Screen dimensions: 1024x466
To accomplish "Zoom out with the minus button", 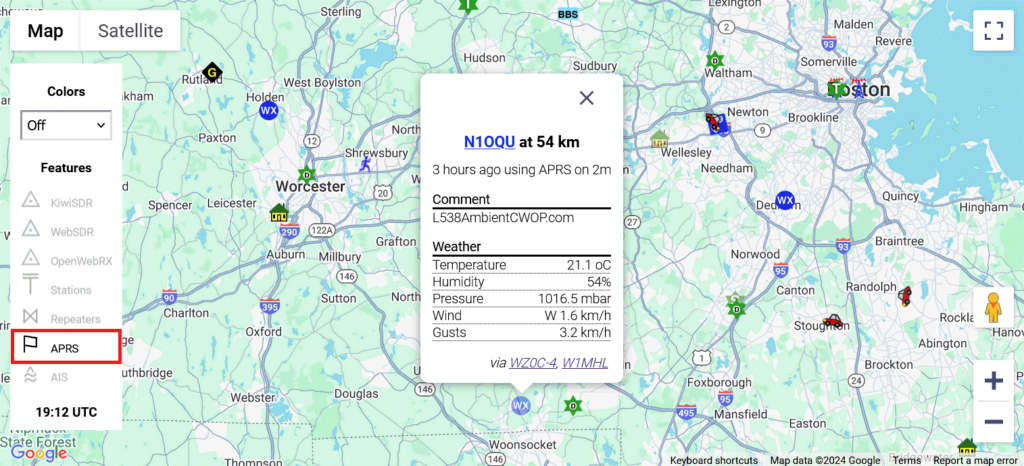I will click(x=993, y=422).
